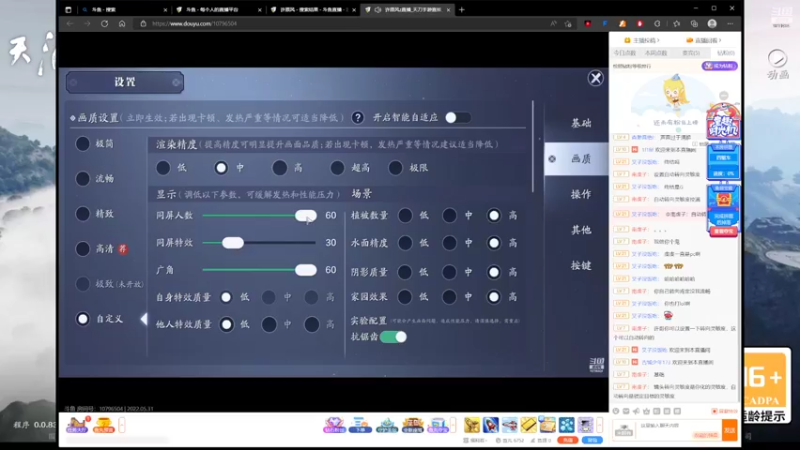The height and width of the screenshot is (450, 800).
Task: Click the horse task icon with red badge
Action: coord(77,424)
